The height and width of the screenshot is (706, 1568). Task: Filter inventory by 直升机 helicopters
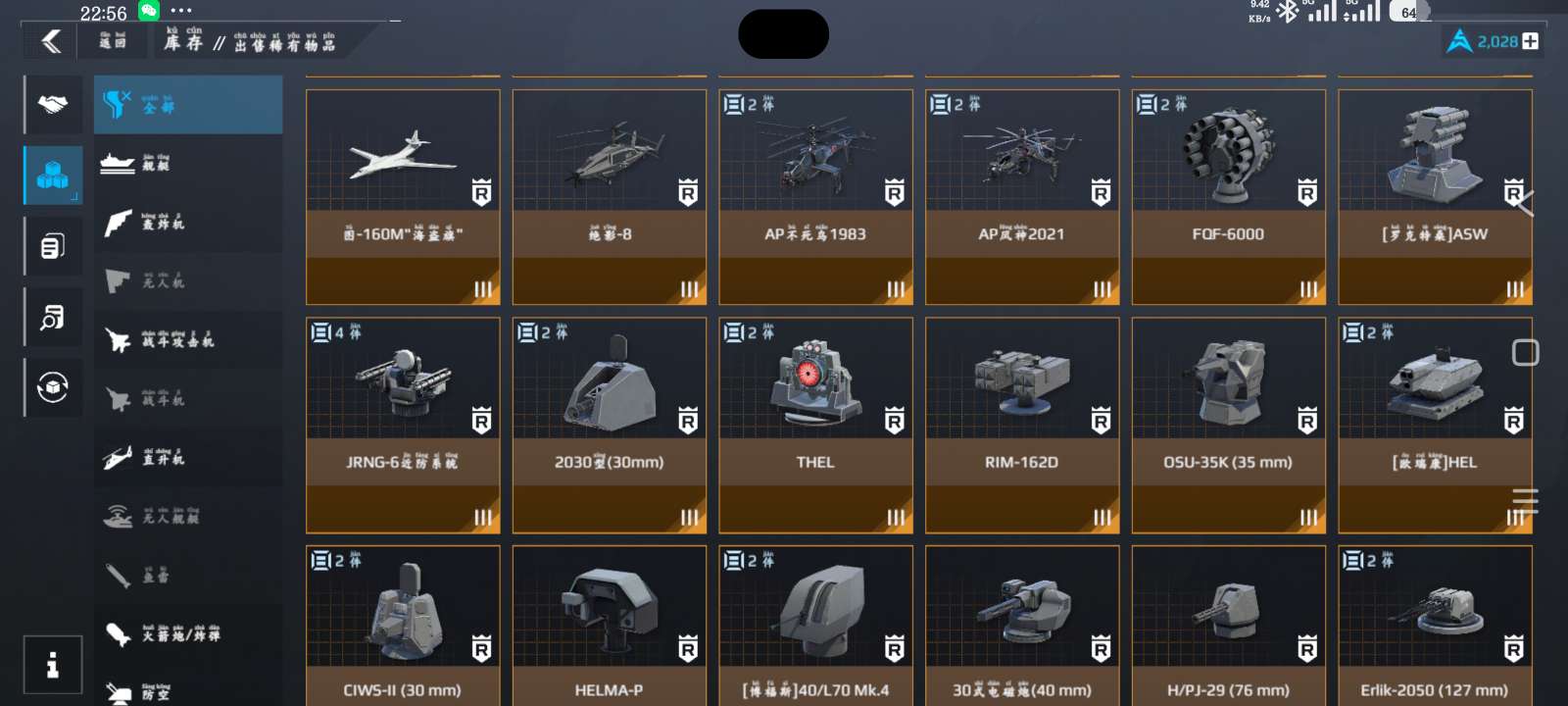188,458
